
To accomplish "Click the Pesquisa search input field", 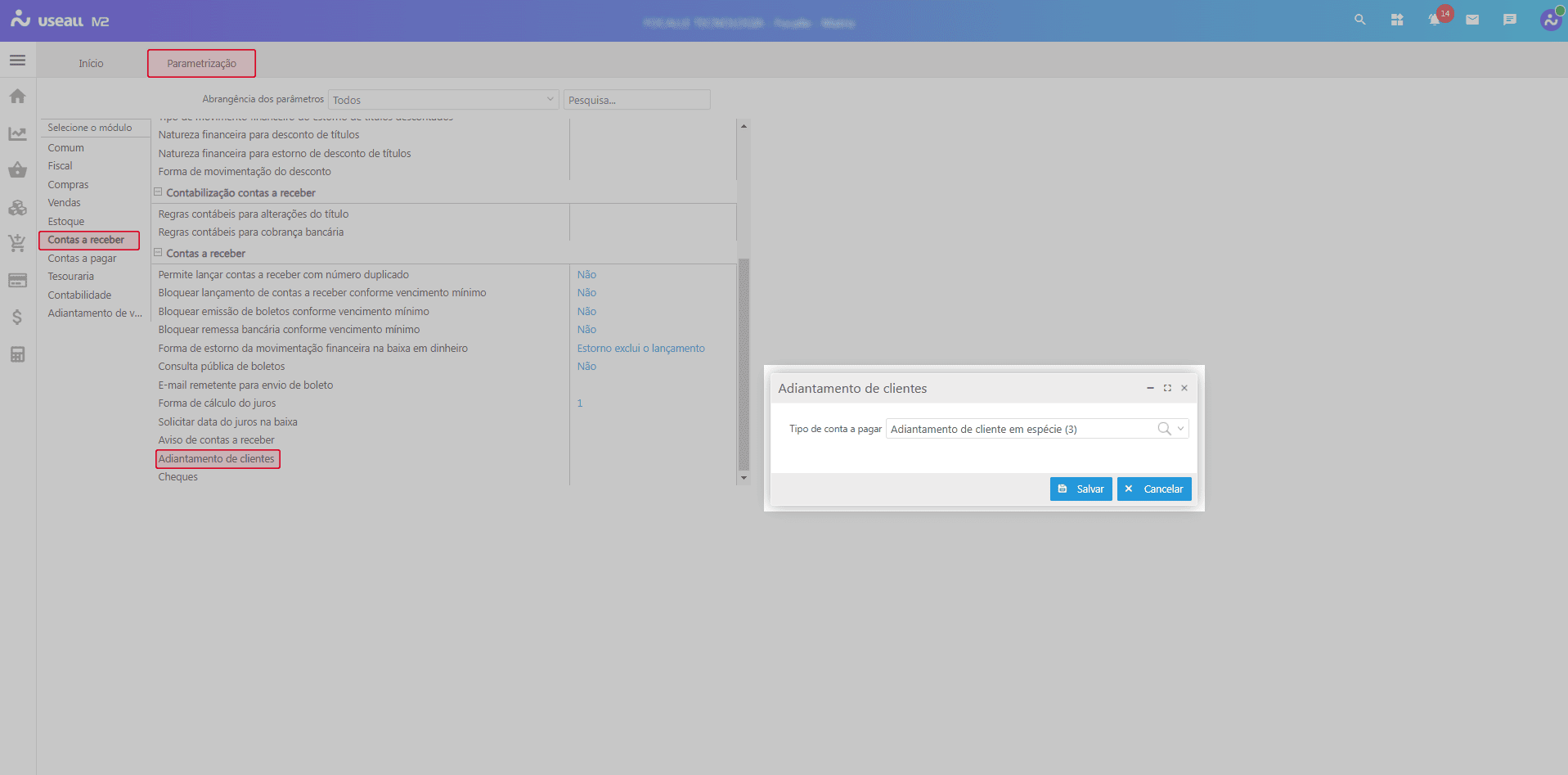I will [x=636, y=100].
